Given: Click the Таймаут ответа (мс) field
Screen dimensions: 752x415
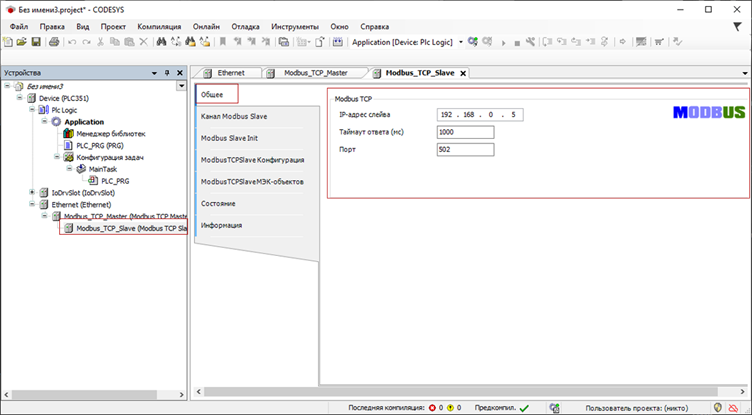Looking at the screenshot, I should point(465,132).
